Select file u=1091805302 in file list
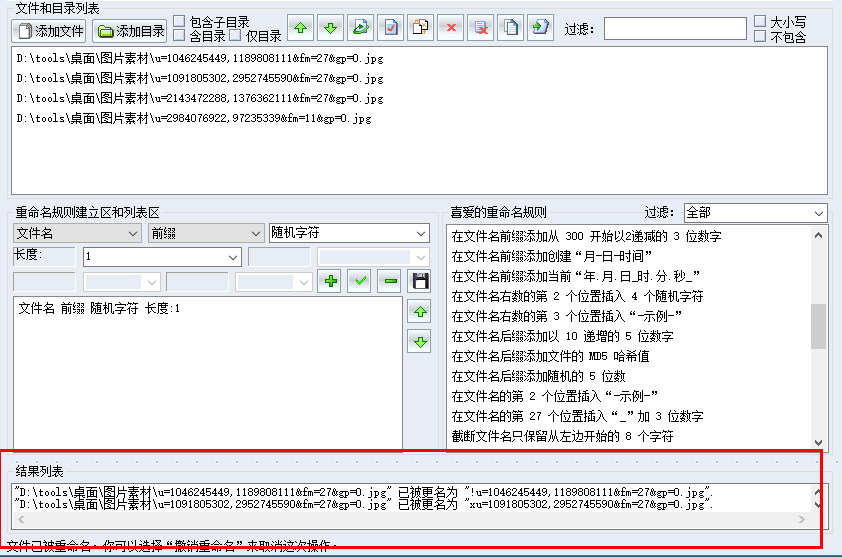Screen dimensions: 842x557 200,78
